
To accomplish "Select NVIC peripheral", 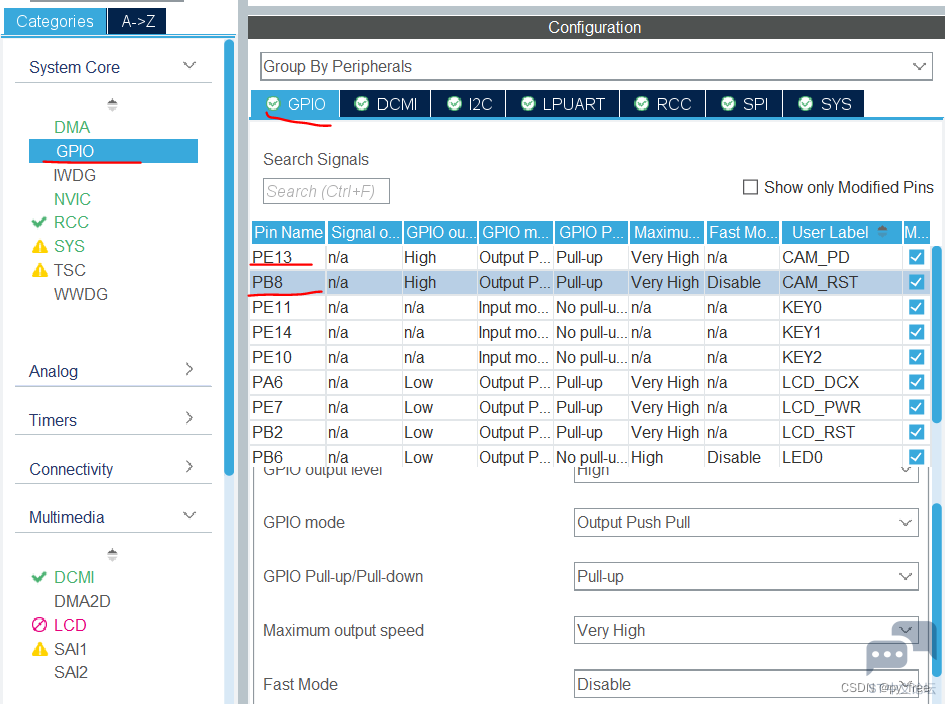I will coord(72,199).
